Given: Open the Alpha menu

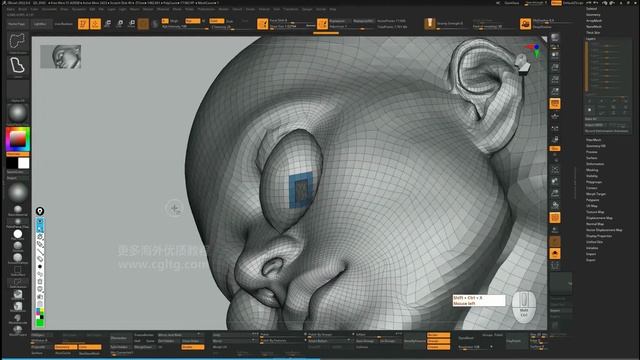Looking at the screenshot, I should click(11, 9).
